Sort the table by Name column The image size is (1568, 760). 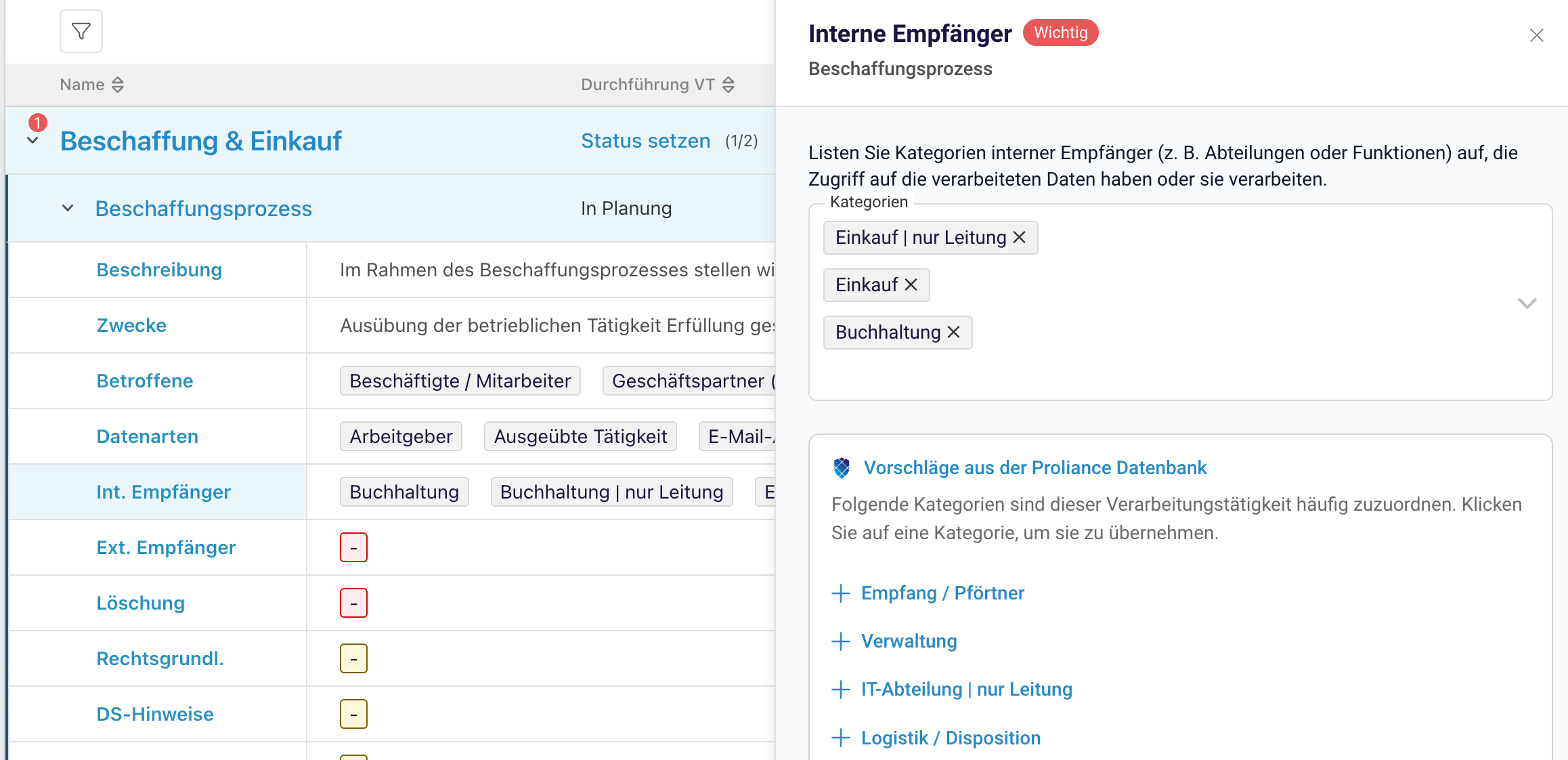[117, 85]
